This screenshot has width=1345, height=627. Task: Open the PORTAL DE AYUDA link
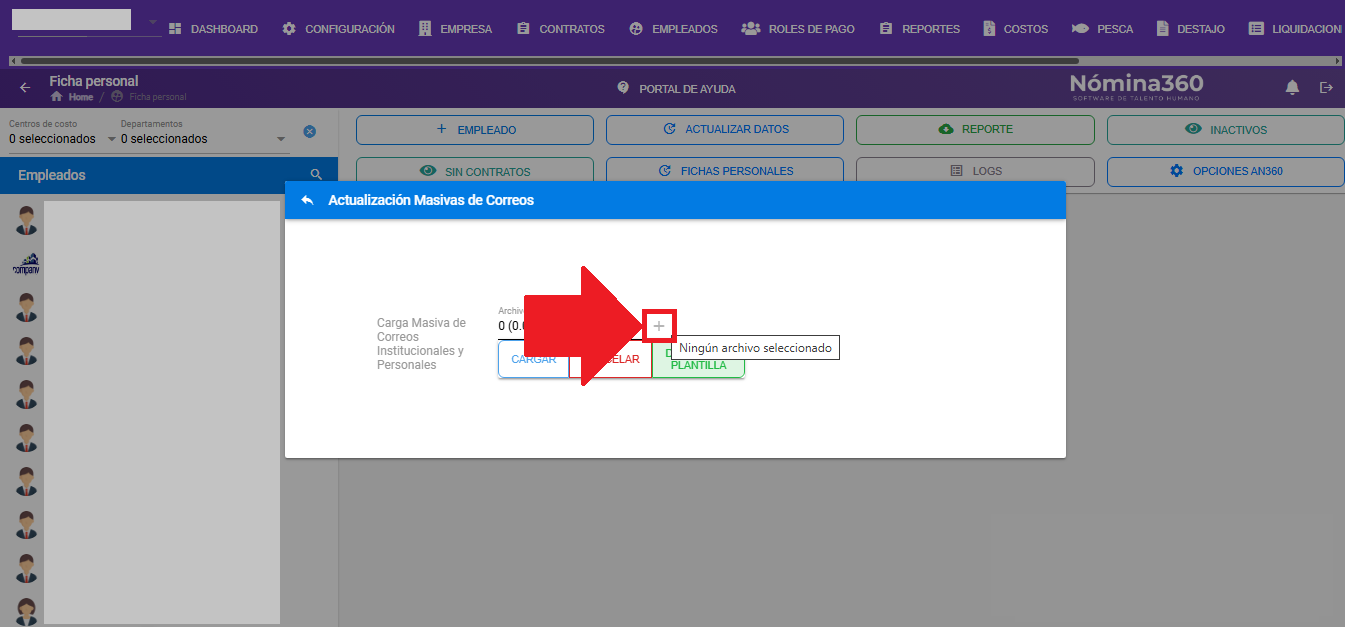(x=676, y=89)
